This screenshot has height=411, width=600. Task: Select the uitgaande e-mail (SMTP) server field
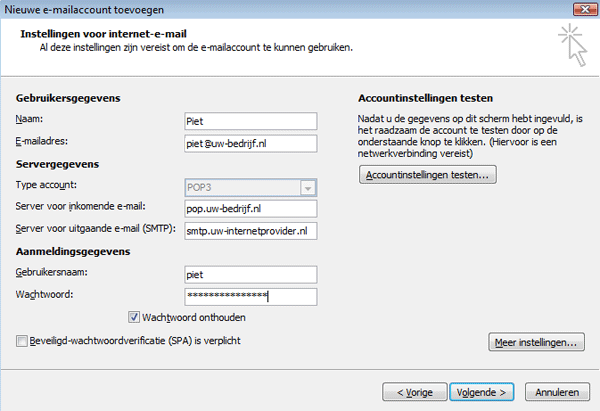click(250, 230)
